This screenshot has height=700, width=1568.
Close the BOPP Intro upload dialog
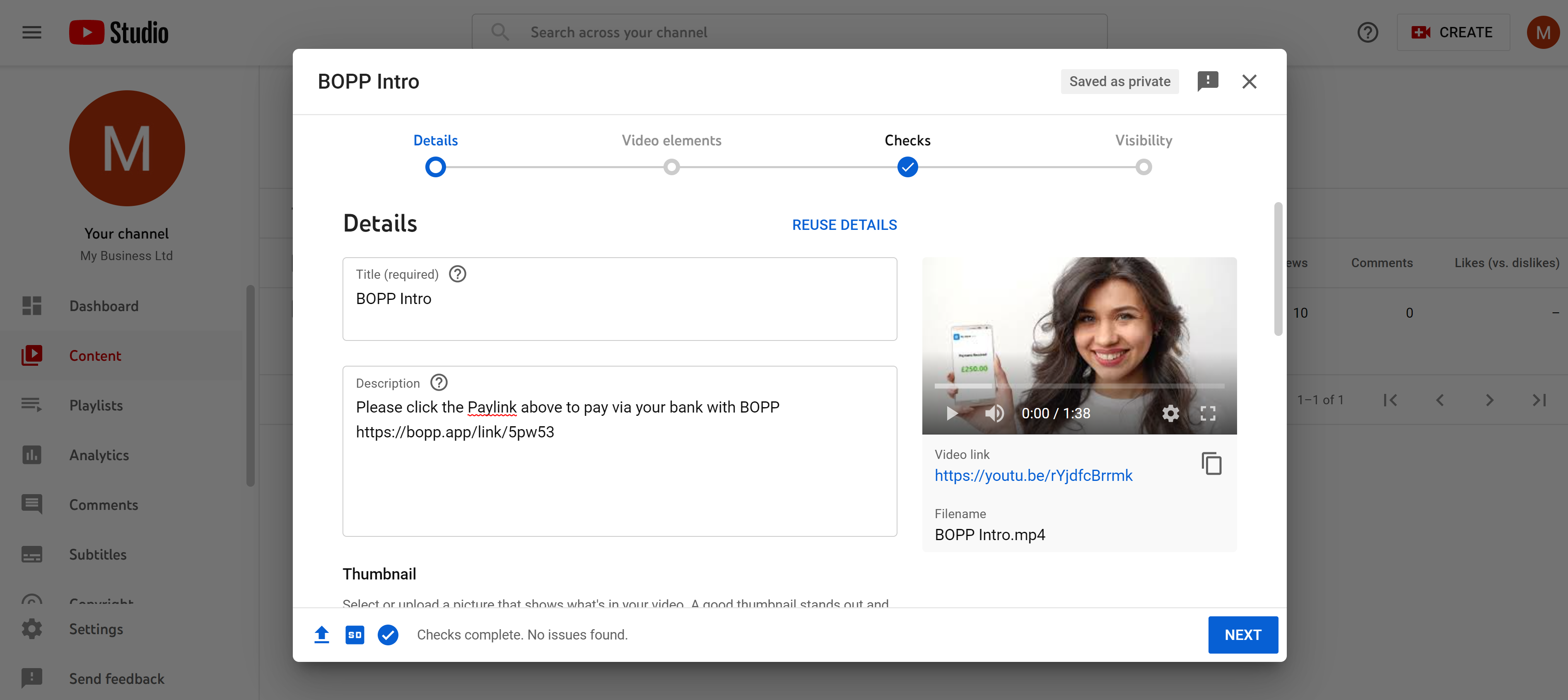1249,81
